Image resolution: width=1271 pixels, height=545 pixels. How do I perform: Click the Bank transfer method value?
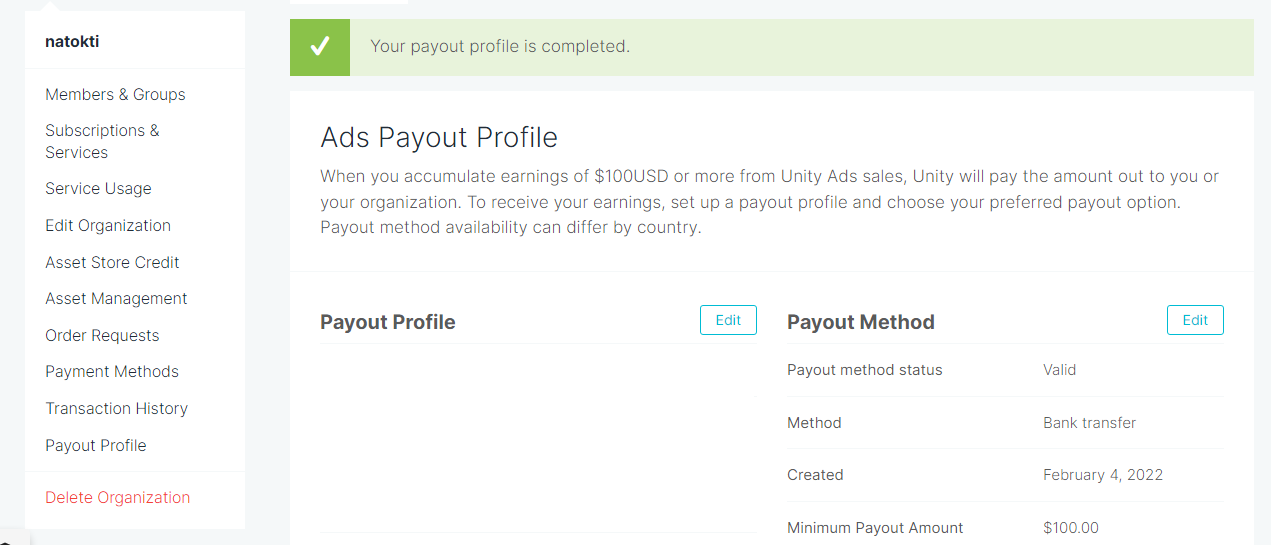pos(1089,423)
